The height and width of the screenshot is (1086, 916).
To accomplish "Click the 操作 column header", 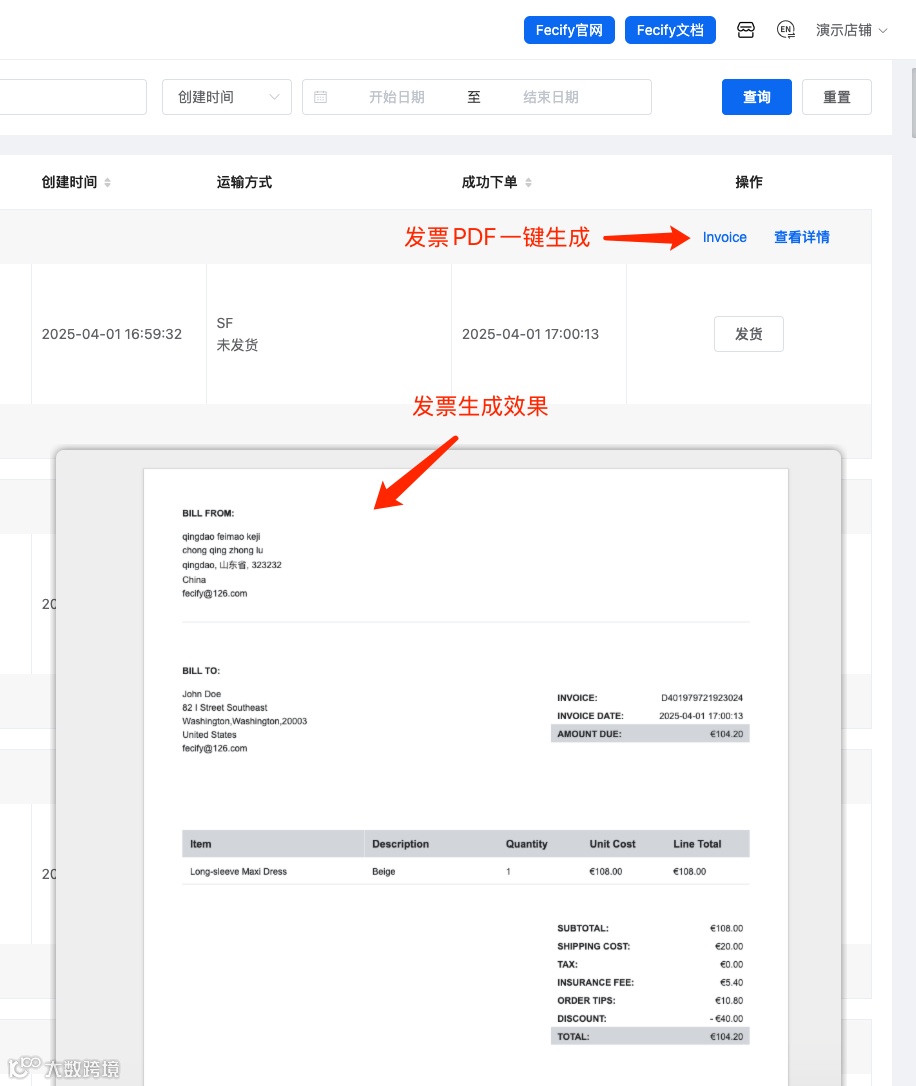I will tap(748, 182).
